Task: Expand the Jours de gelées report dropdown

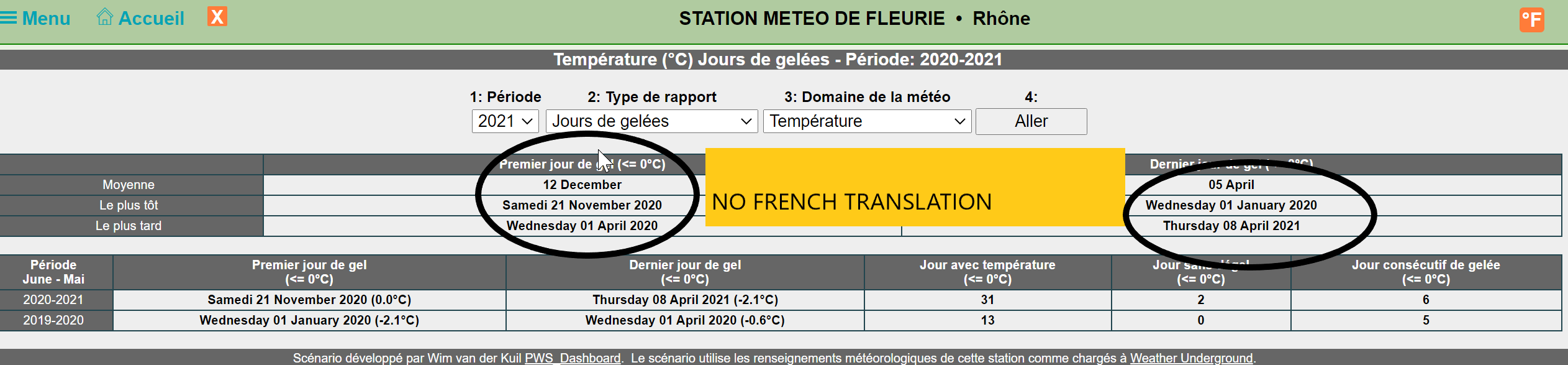Action: click(651, 121)
